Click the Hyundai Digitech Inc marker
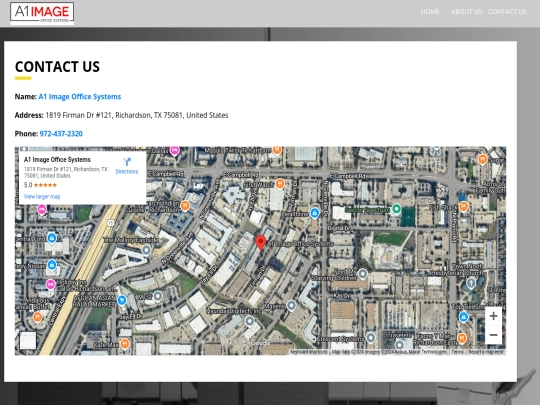This screenshot has height=405, width=540. coord(250,321)
